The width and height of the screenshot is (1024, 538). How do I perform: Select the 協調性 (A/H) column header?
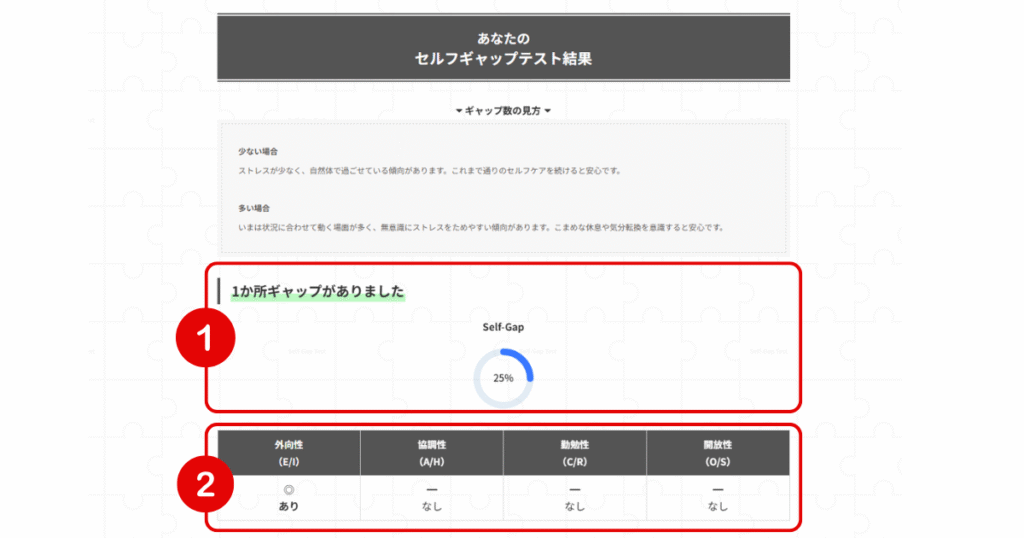click(x=432, y=452)
